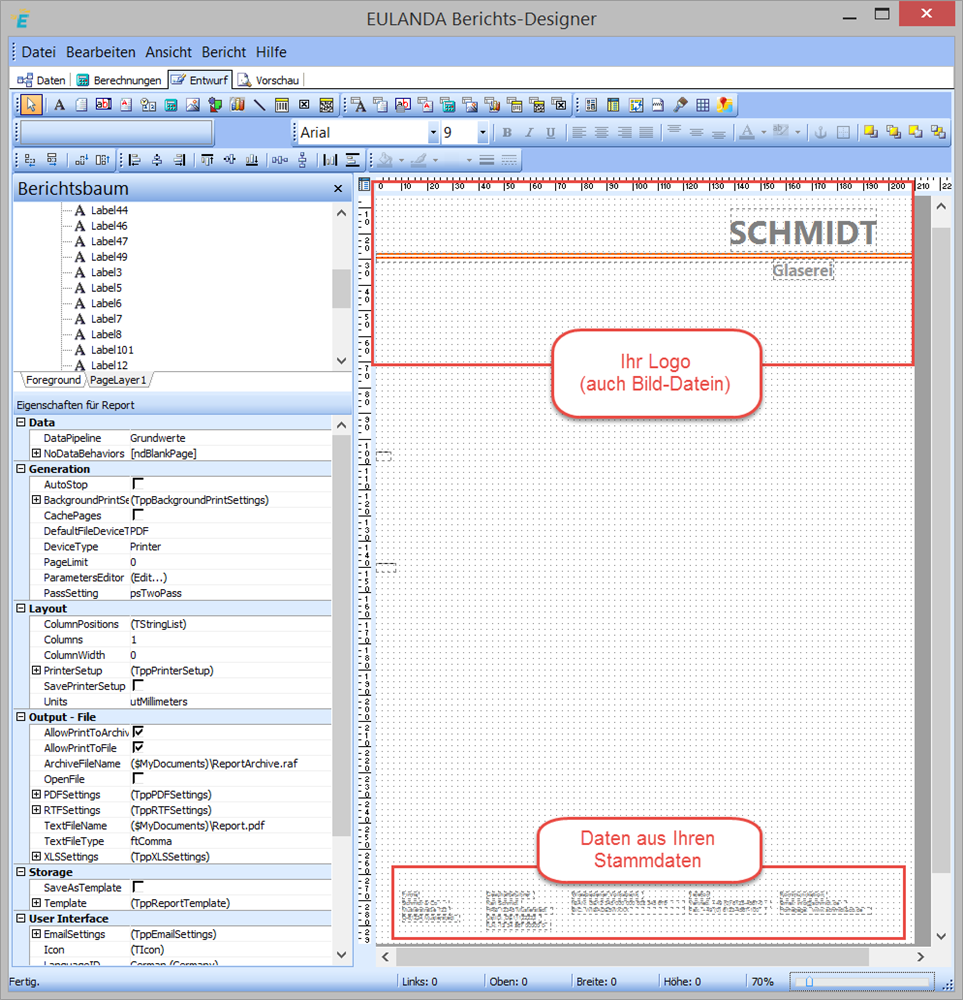This screenshot has height=1000, width=963.
Task: Toggle the AutoStop checkbox
Action: point(138,484)
